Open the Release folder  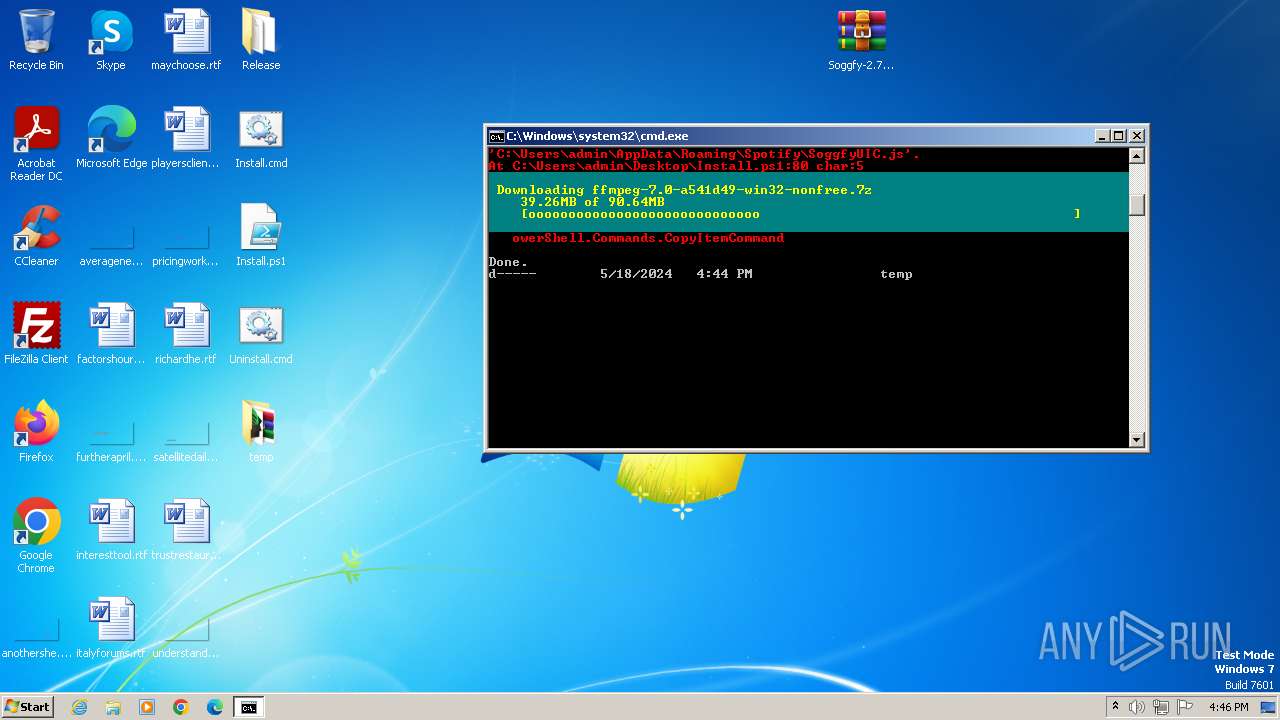[x=261, y=40]
